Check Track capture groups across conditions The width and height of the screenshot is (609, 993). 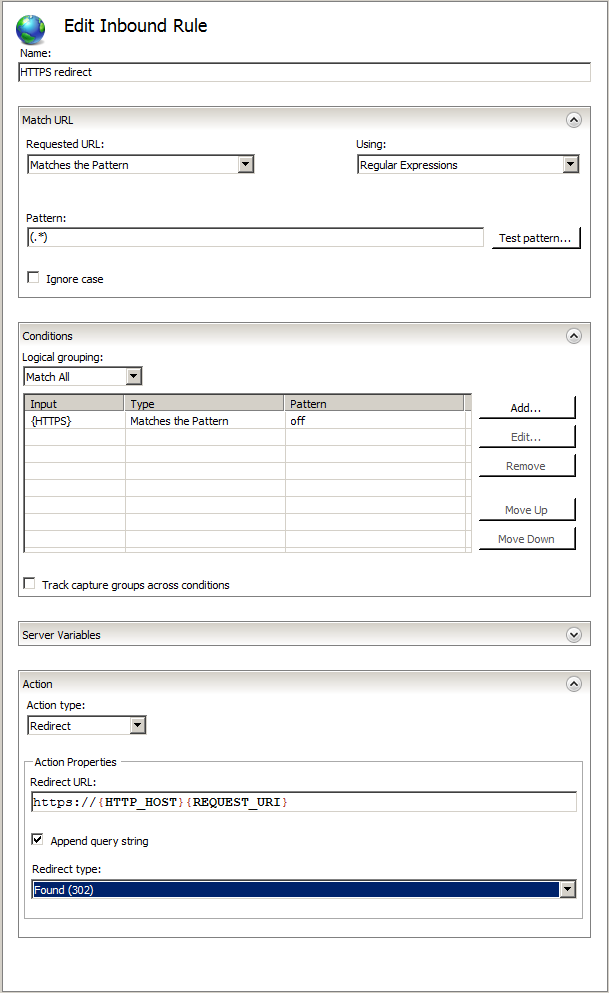[x=30, y=584]
